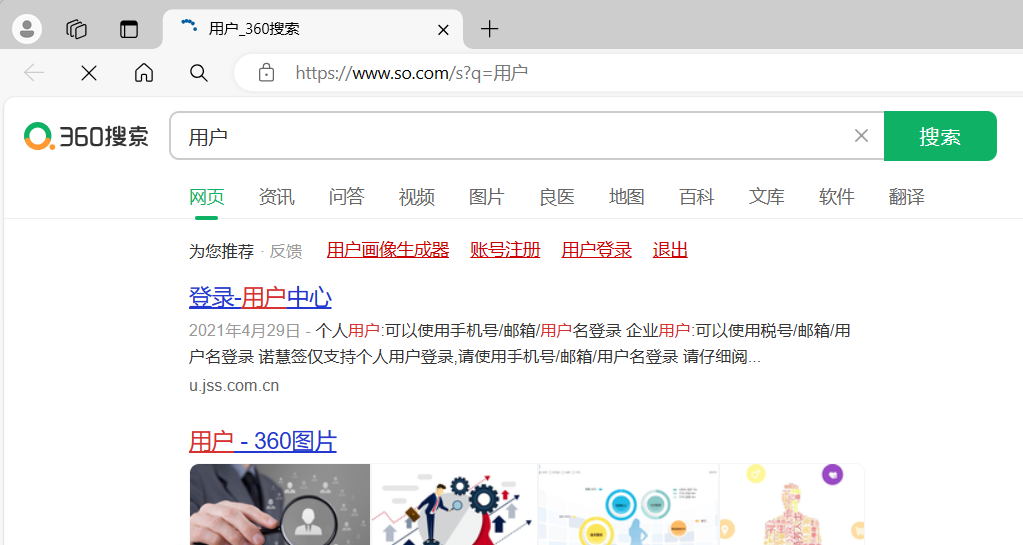Open suggested search 退出
Screen dimensions: 1023x545
[x=670, y=250]
